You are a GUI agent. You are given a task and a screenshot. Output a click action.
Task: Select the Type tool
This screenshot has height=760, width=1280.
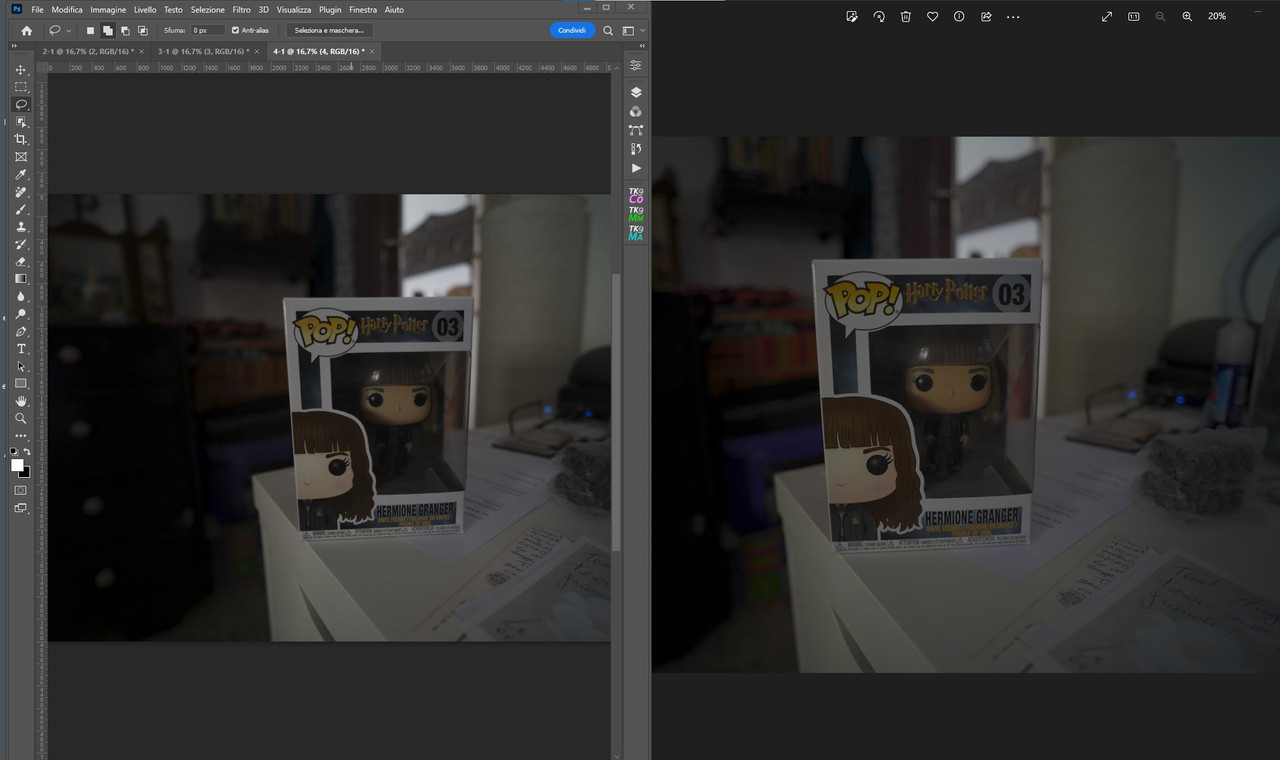coord(21,349)
